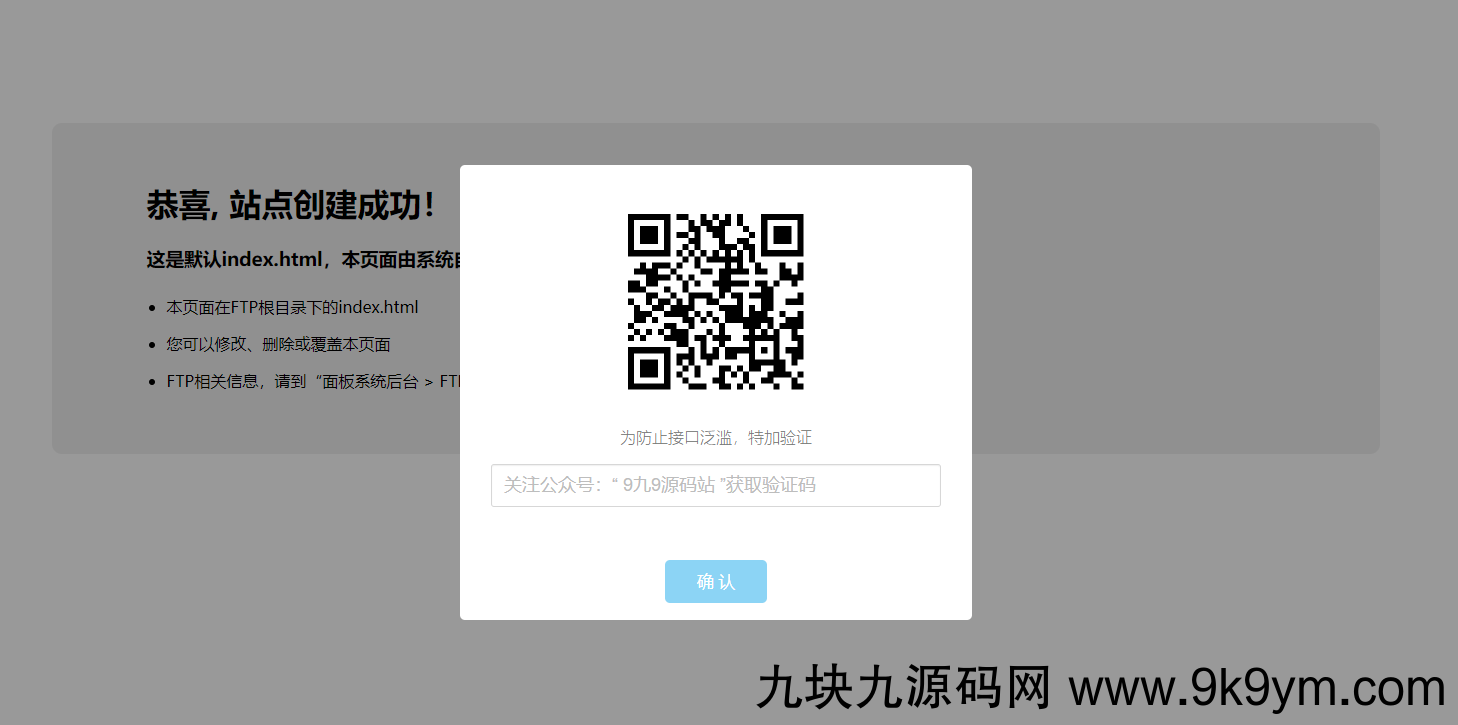Click the bullet dot before FTP相关信息

(152, 382)
